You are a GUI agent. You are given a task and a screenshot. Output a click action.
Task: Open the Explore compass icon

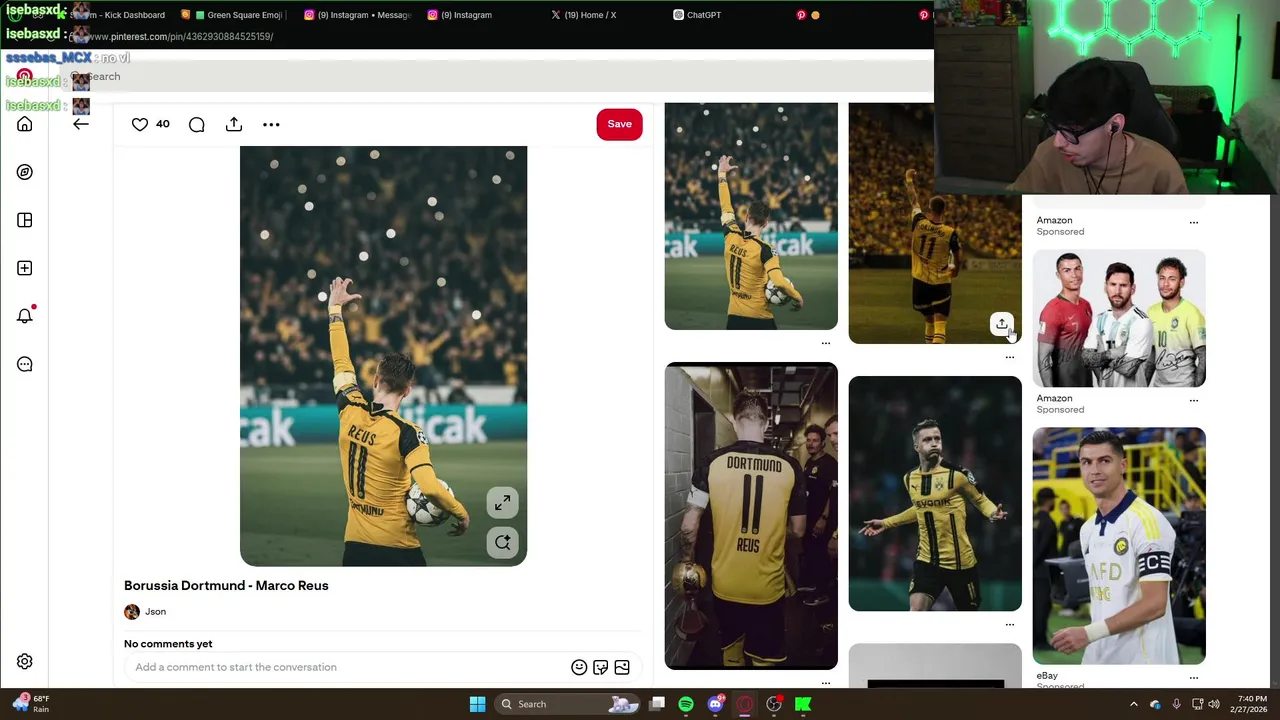click(x=25, y=172)
